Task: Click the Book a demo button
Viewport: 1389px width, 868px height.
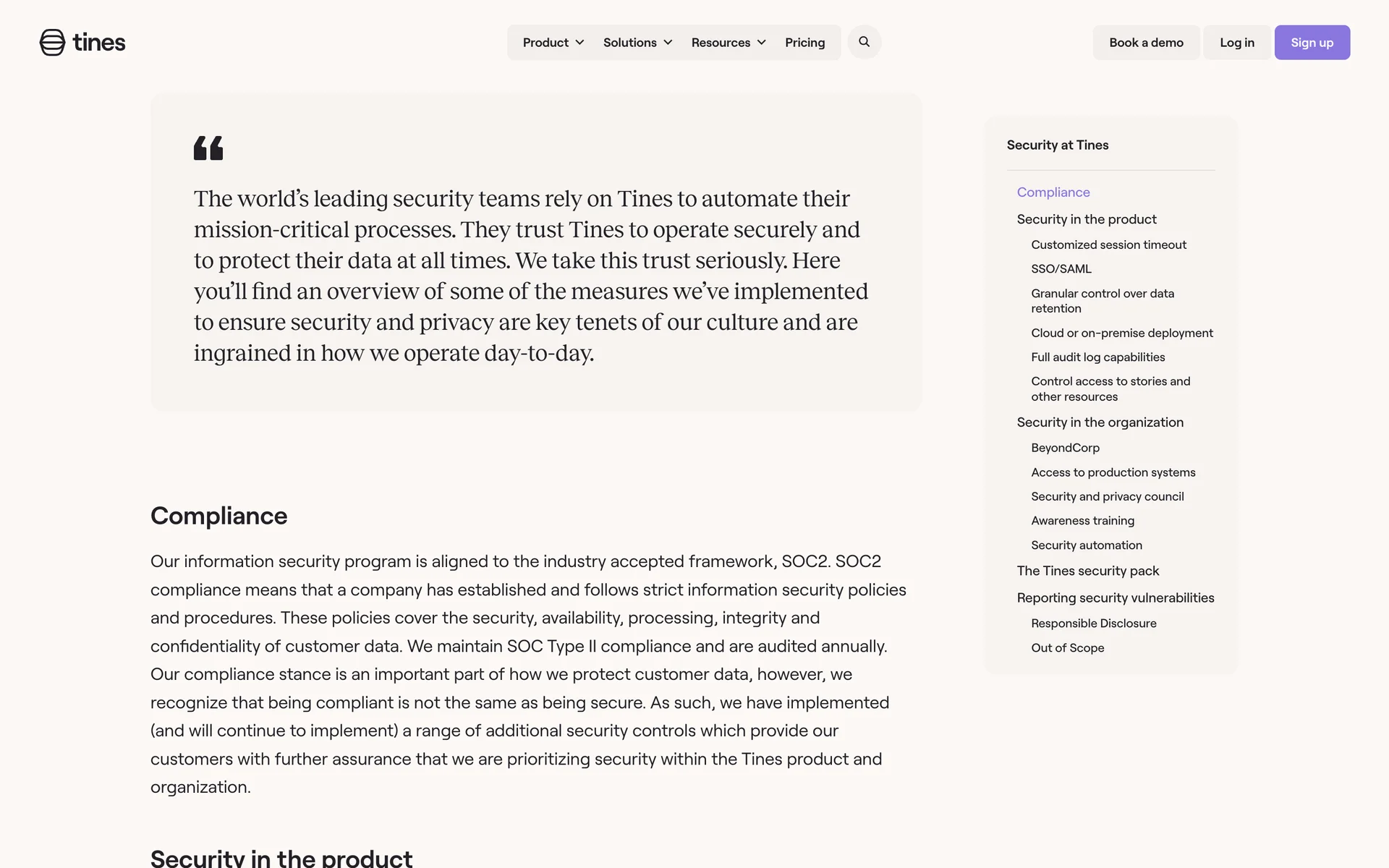Action: 1146,43
